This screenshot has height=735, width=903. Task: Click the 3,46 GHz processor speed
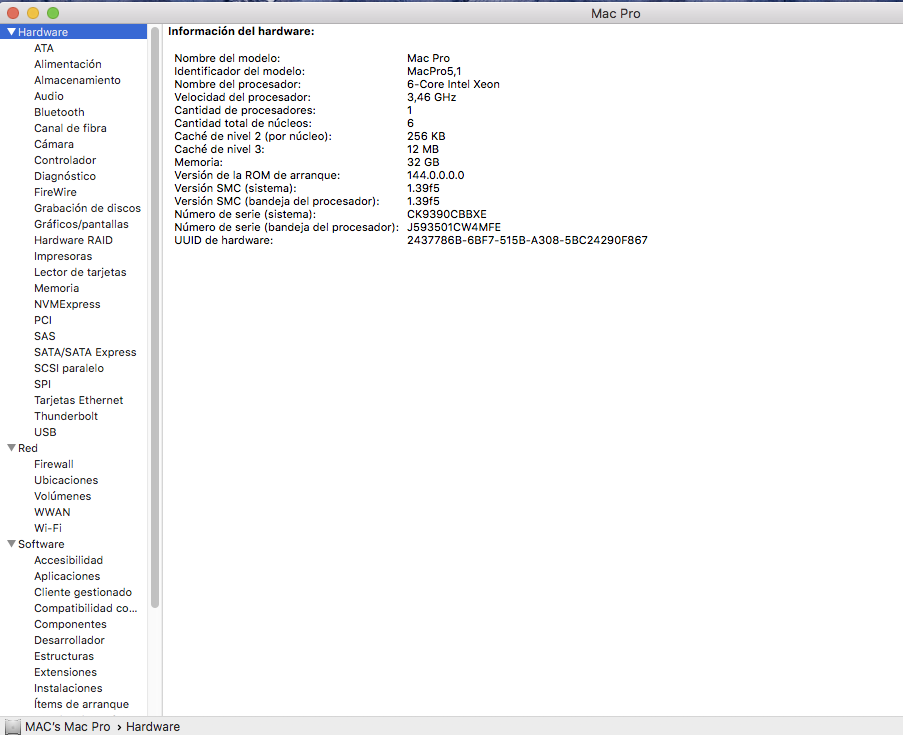tap(431, 97)
